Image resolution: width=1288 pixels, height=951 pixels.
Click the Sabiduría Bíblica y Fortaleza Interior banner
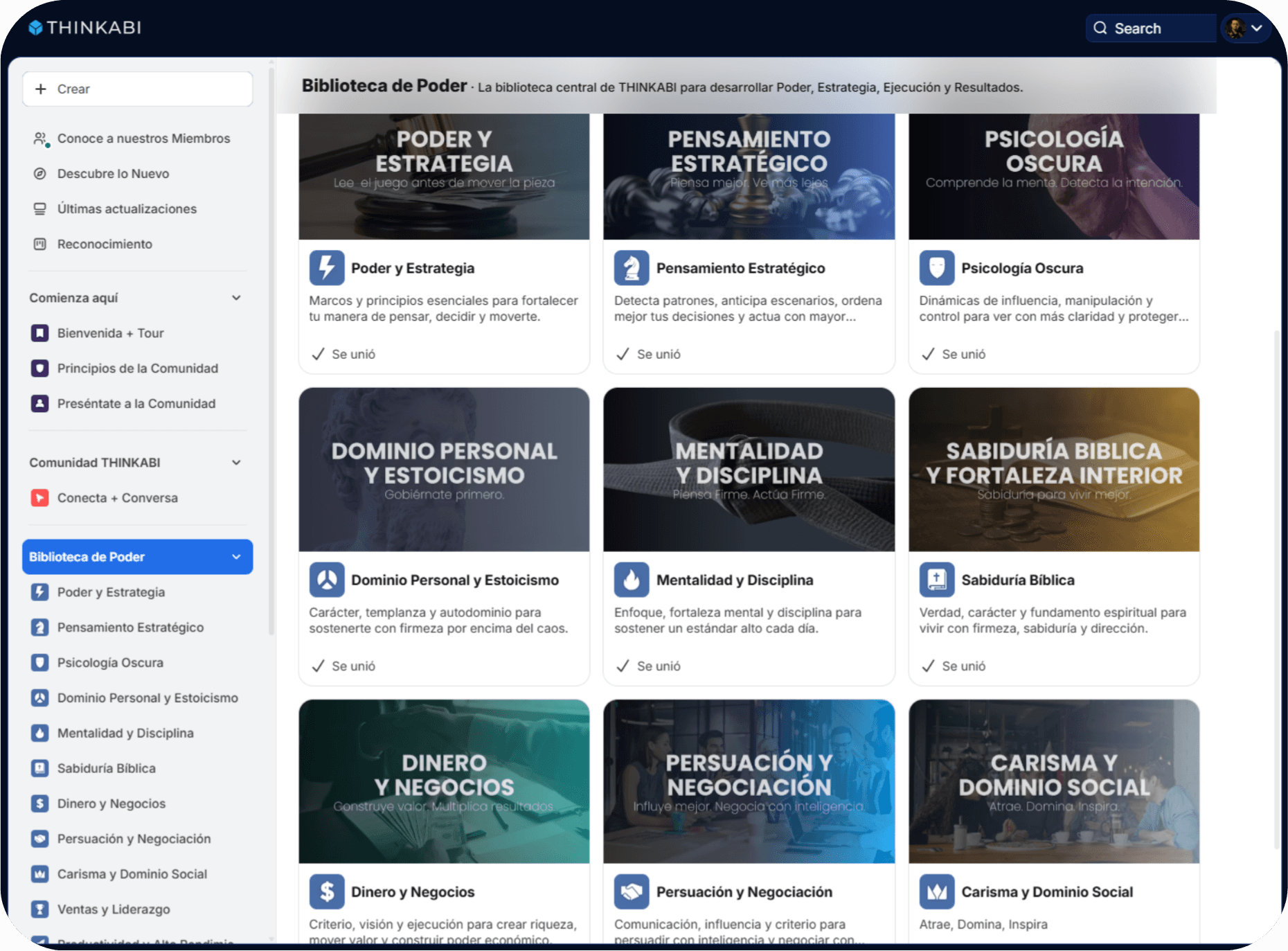[x=1054, y=470]
